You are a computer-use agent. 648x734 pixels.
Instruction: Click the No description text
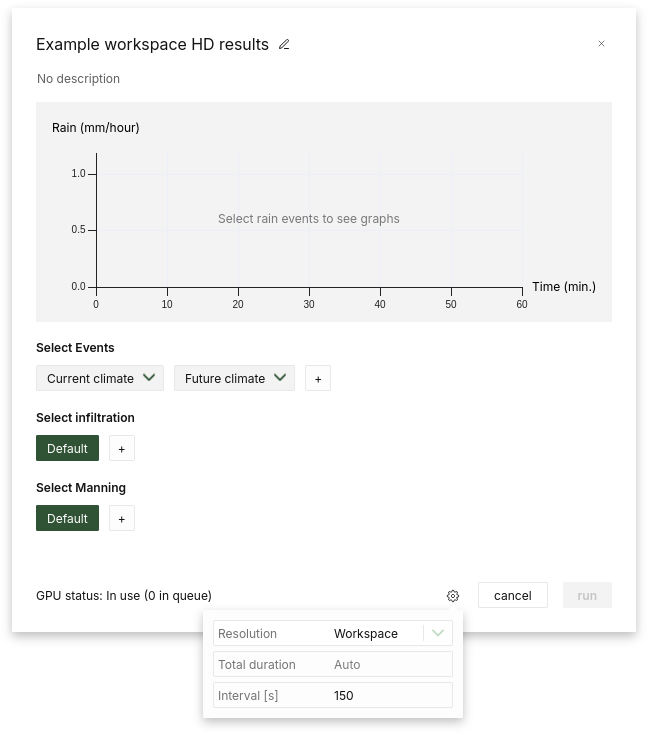coord(78,79)
